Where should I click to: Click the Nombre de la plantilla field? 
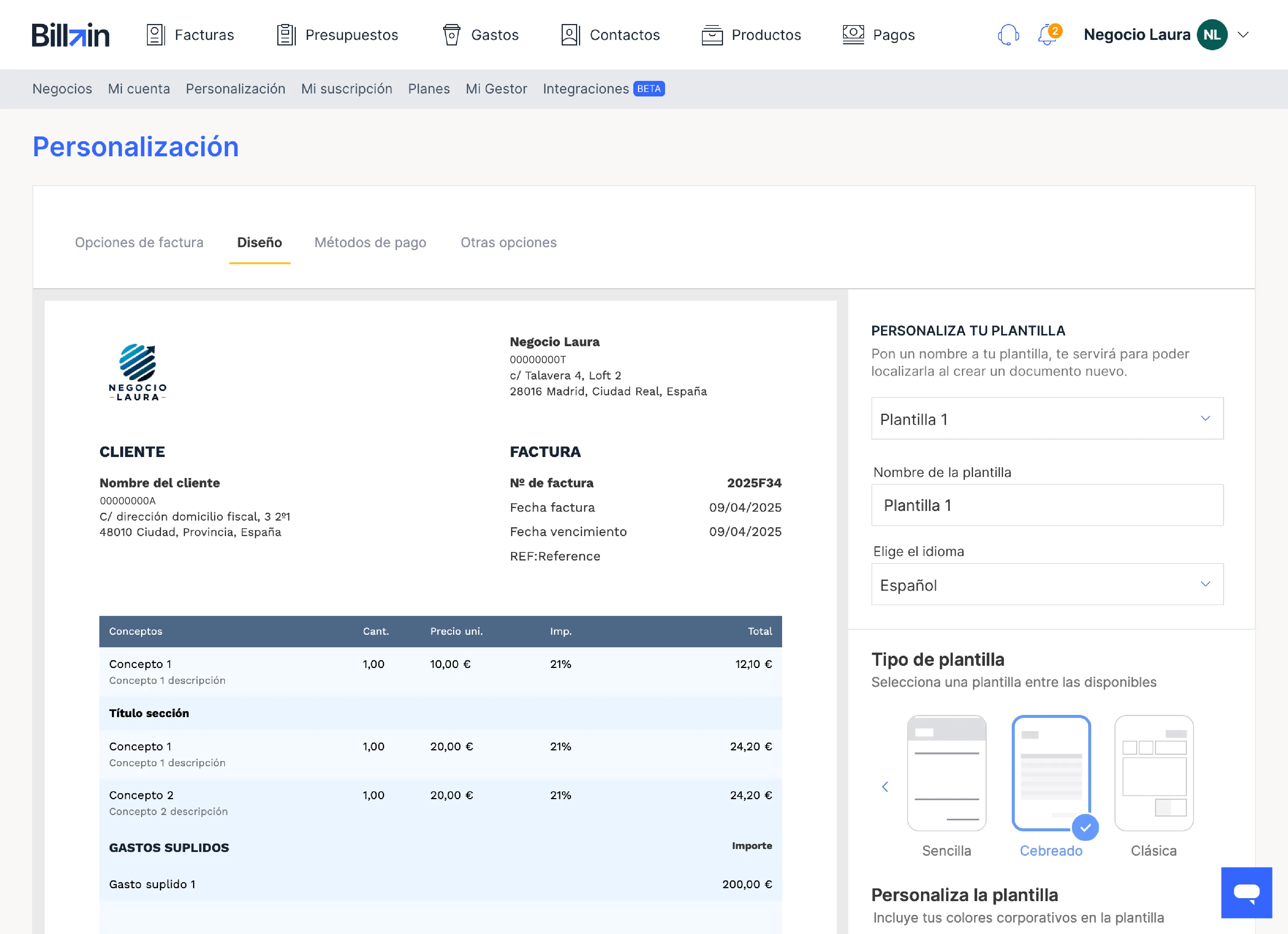[1047, 505]
